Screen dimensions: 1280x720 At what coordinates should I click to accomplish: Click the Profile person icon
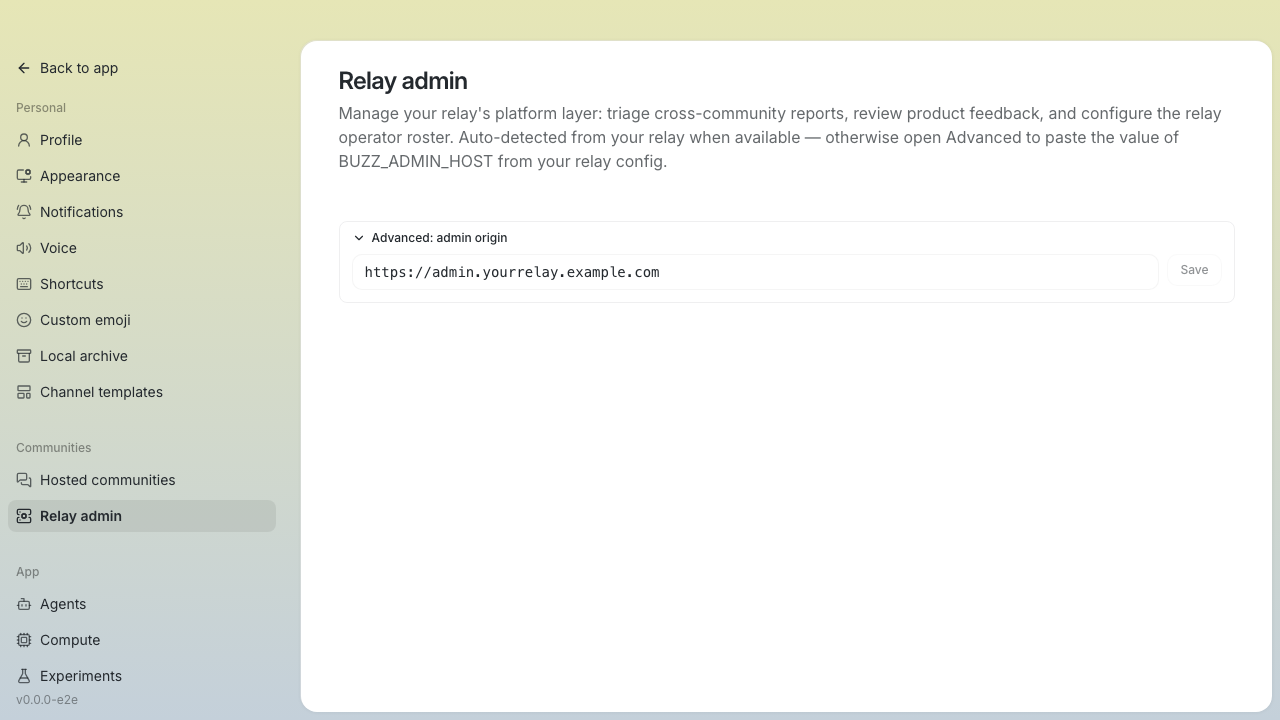click(x=24, y=140)
